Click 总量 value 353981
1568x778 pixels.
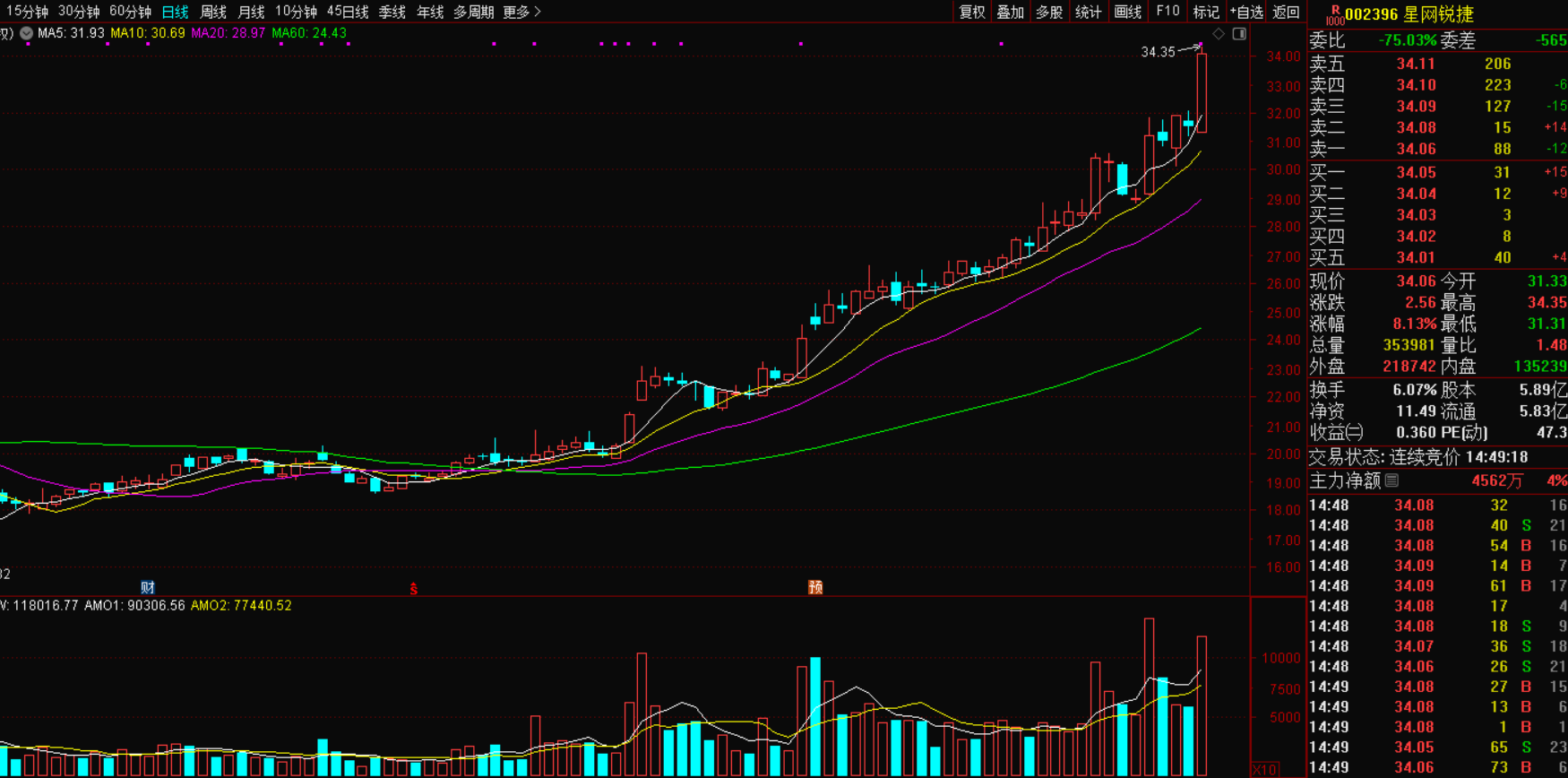coord(1409,345)
